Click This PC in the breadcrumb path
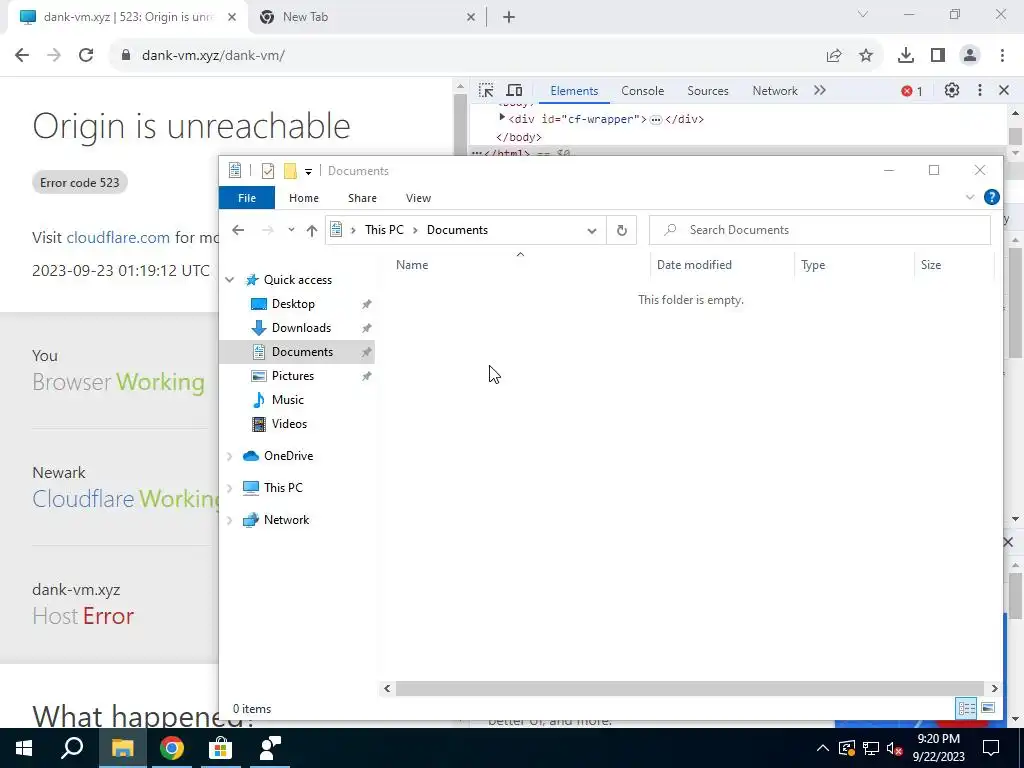 point(384,230)
